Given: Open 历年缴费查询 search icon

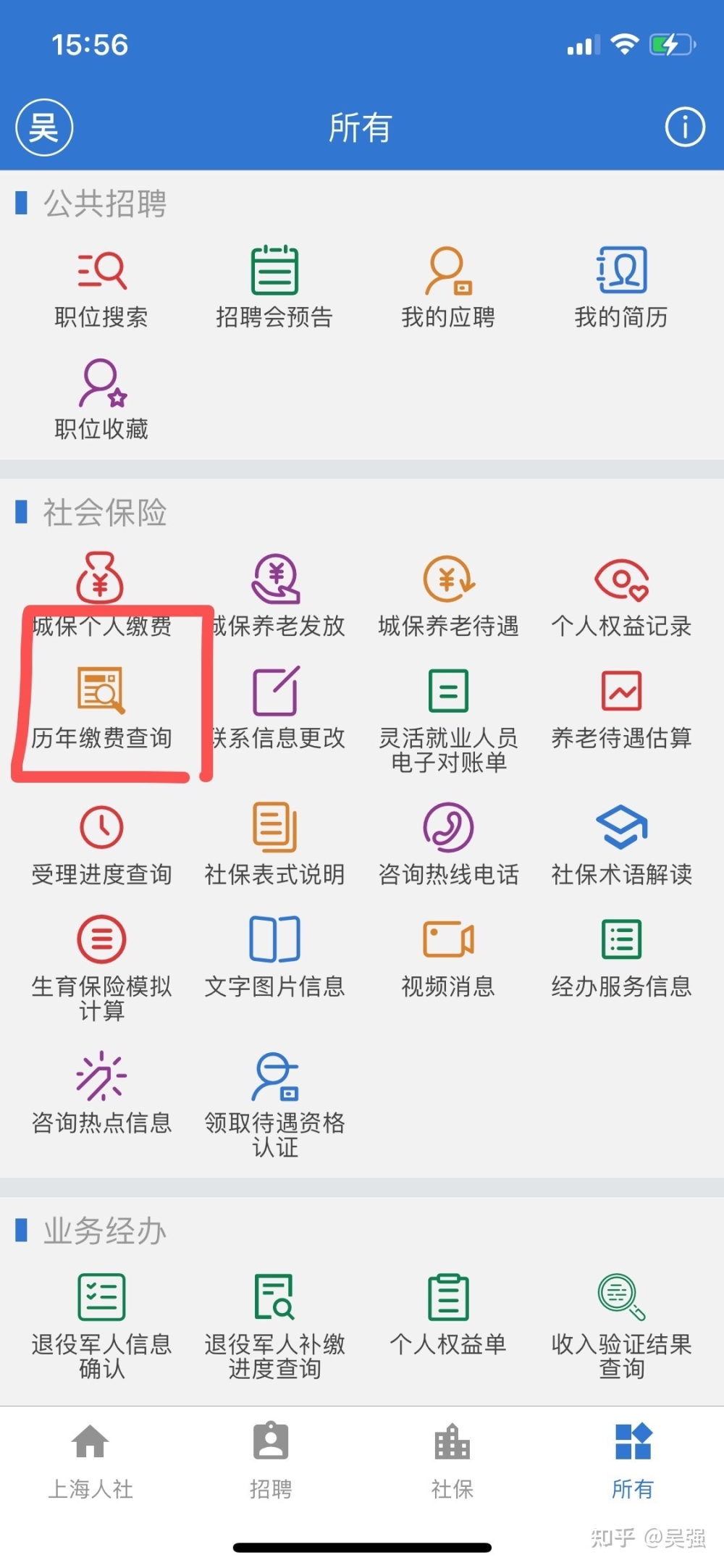Looking at the screenshot, I should 101,689.
